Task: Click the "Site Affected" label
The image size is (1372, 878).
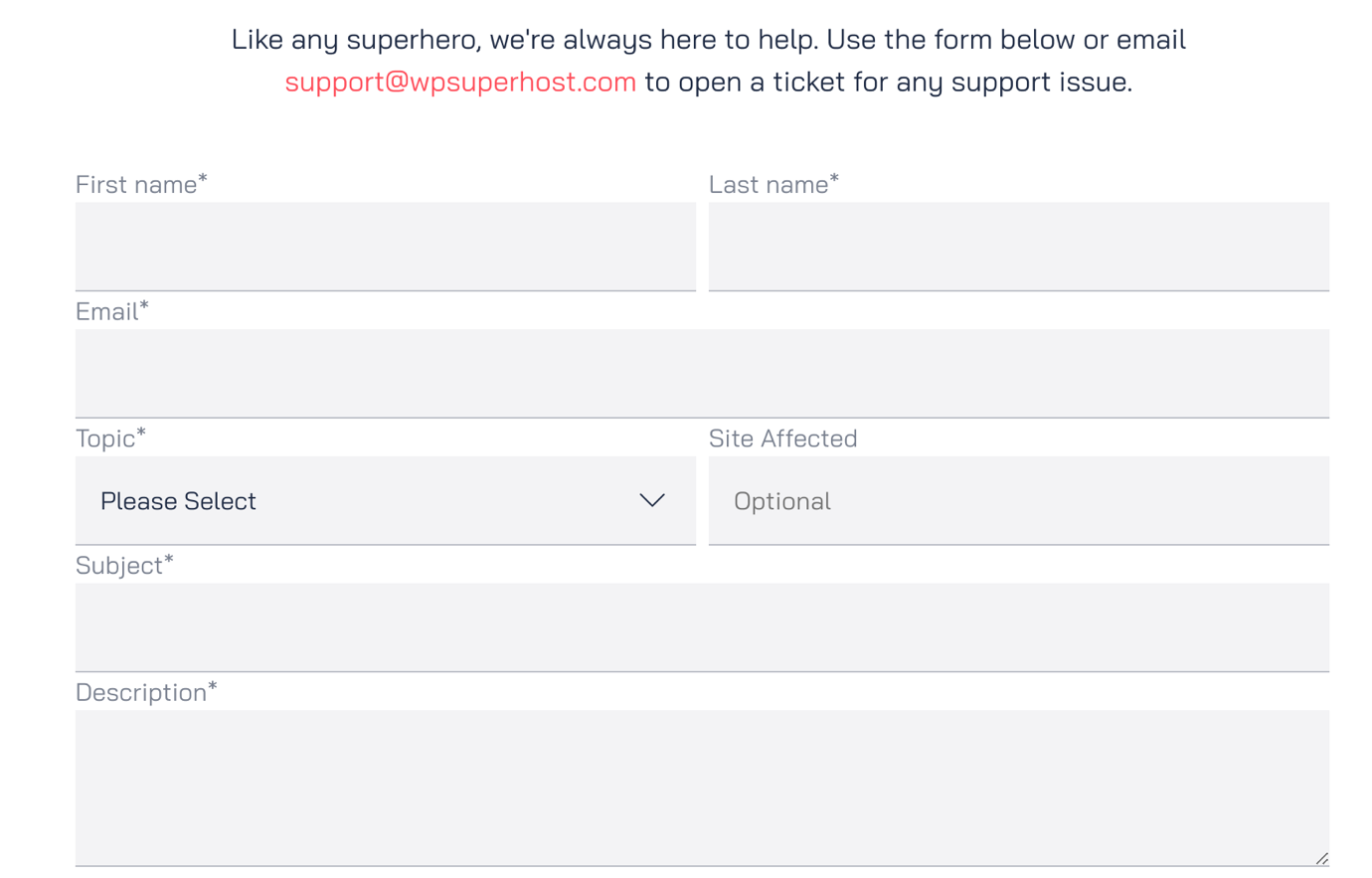Action: (x=782, y=439)
